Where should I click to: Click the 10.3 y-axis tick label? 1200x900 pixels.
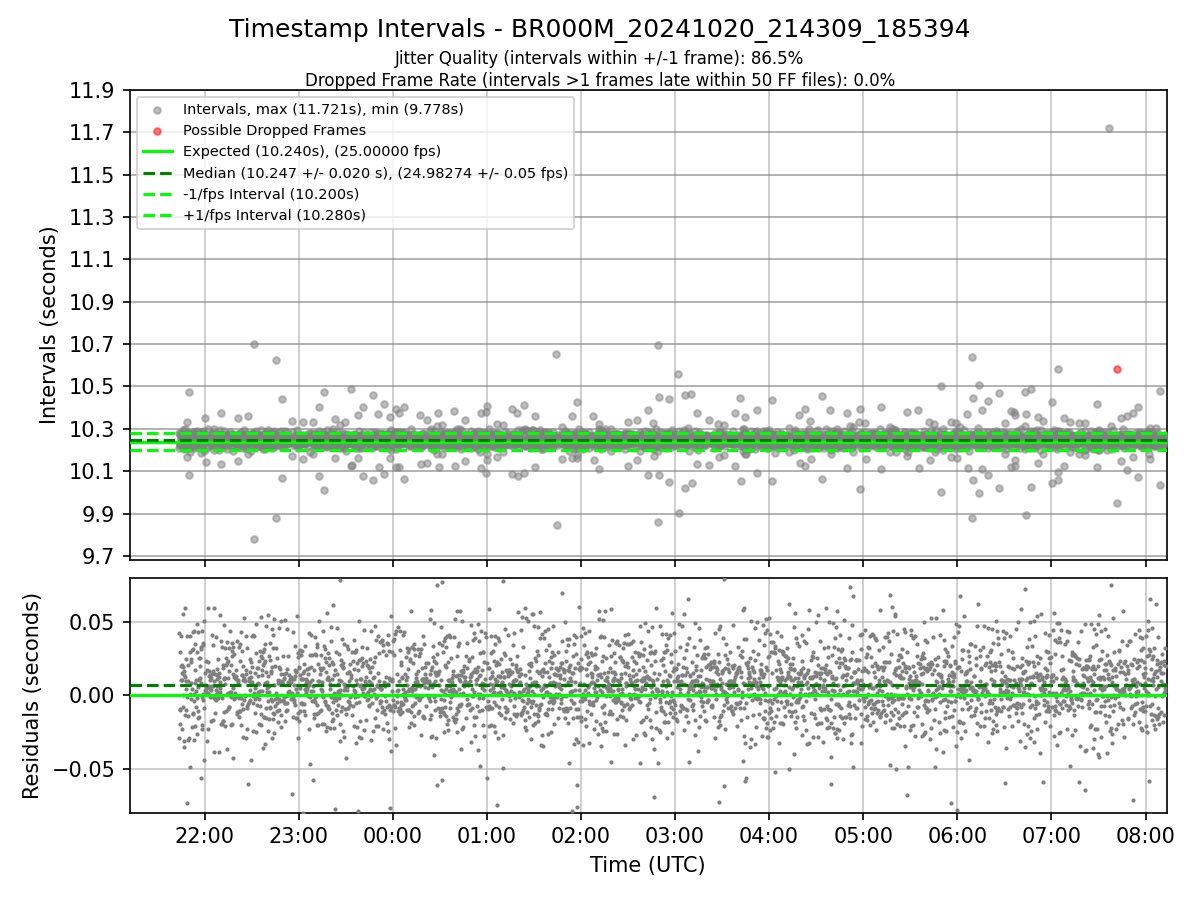tap(91, 430)
